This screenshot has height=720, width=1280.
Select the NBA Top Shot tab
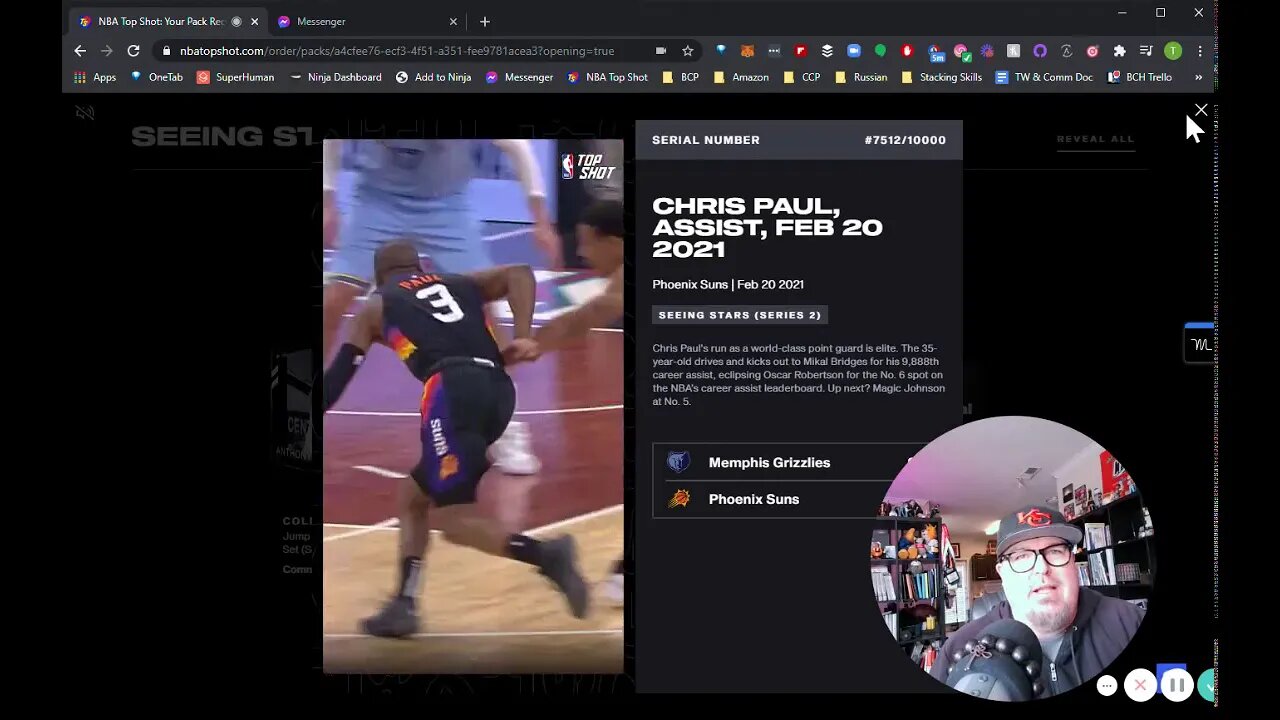(168, 21)
